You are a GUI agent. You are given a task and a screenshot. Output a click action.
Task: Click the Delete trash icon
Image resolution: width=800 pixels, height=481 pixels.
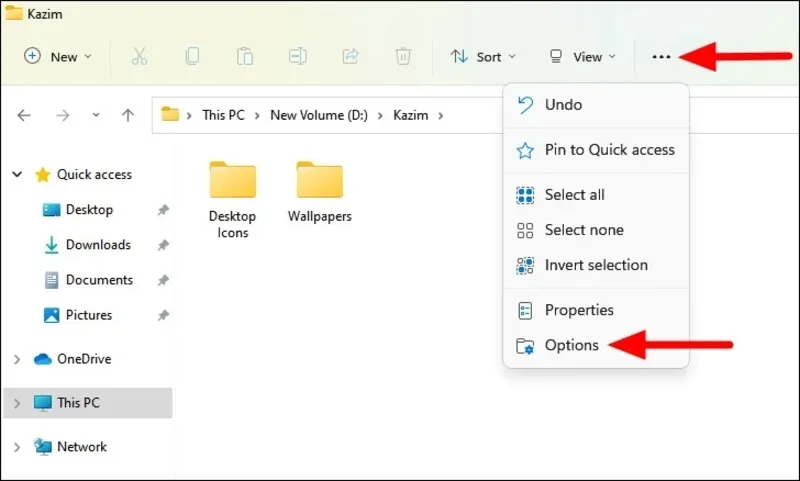403,56
